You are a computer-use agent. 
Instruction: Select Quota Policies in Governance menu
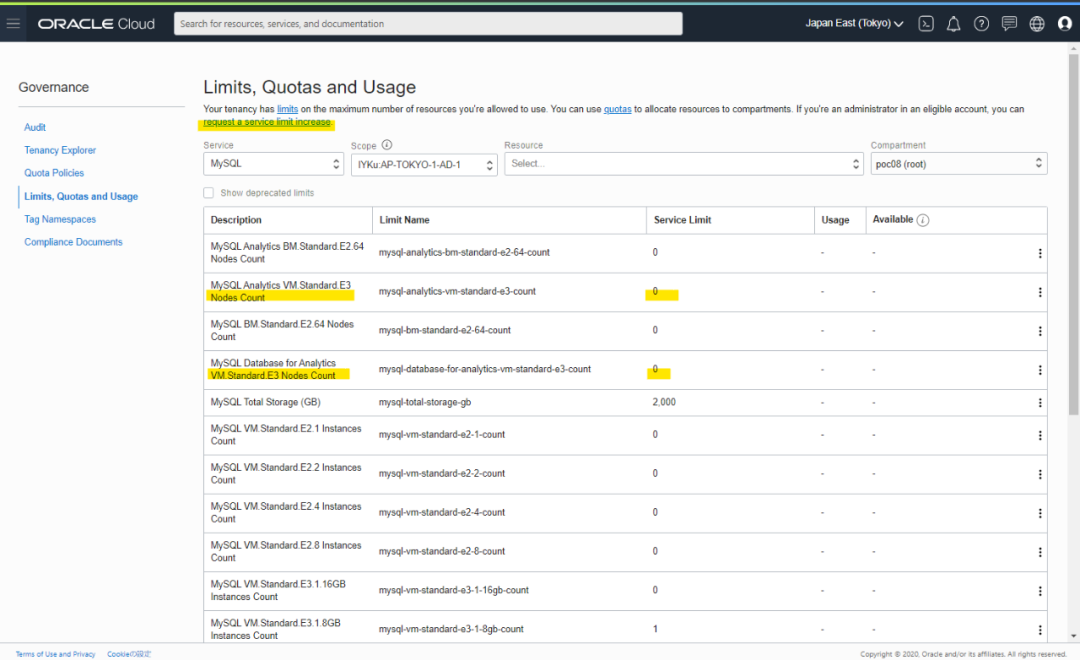54,173
